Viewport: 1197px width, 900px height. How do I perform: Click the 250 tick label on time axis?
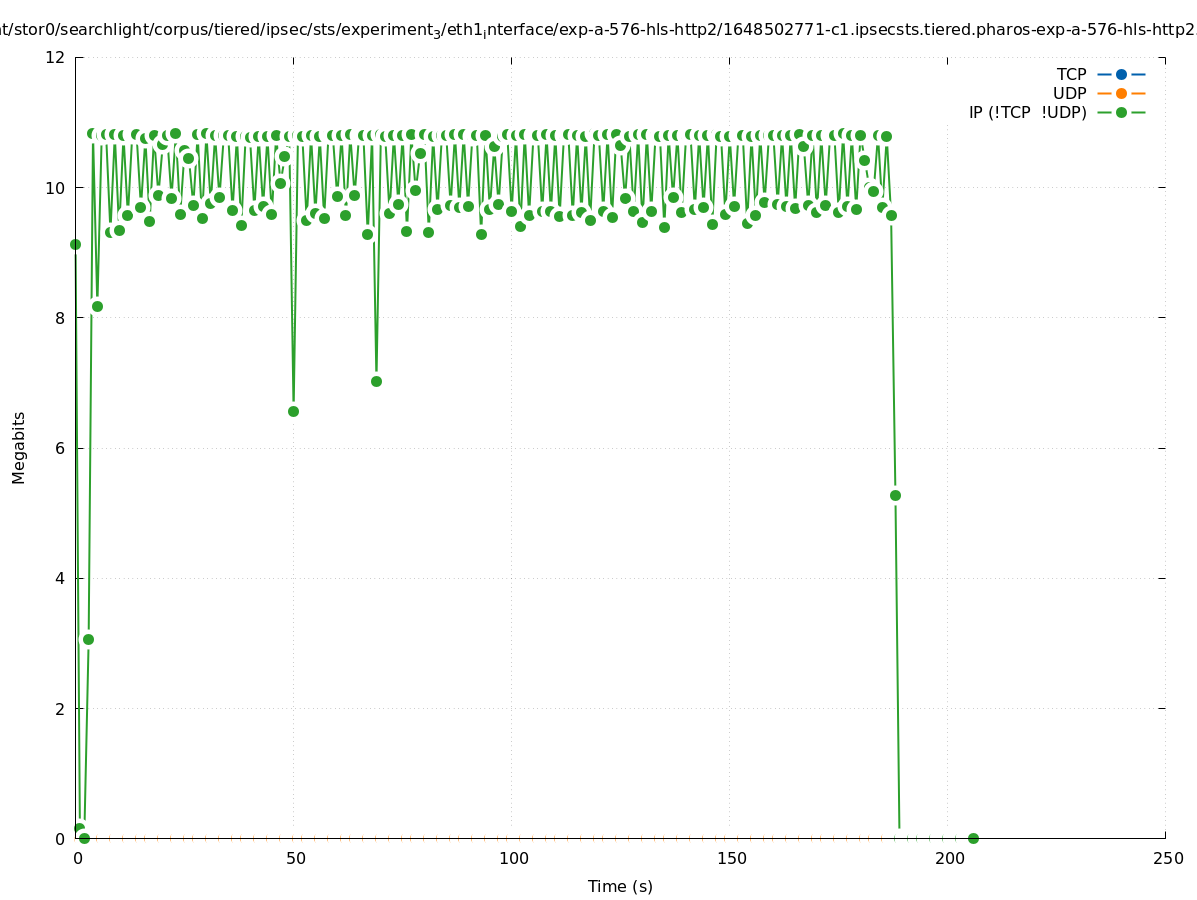point(1166,859)
